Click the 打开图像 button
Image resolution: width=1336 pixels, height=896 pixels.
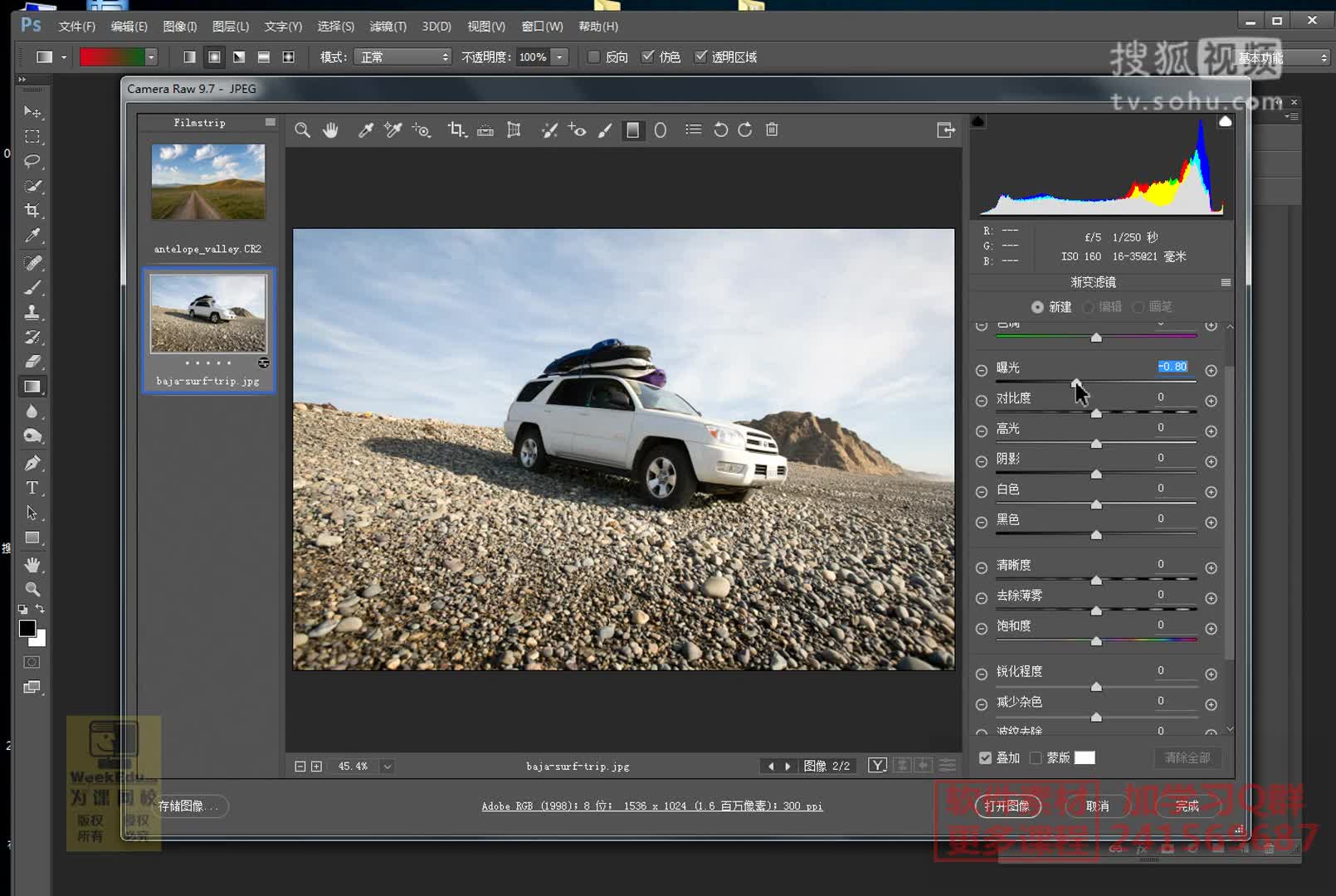pyautogui.click(x=1007, y=806)
